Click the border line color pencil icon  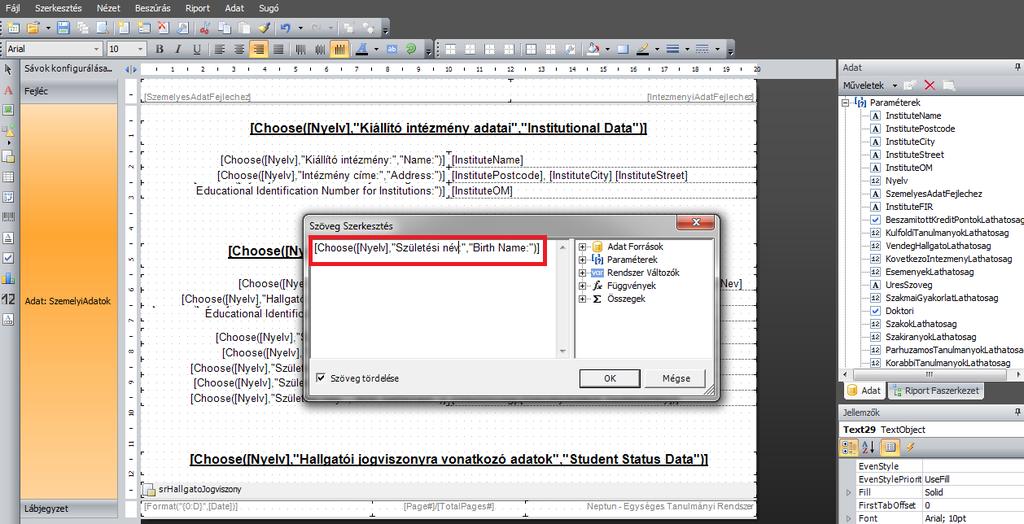tap(642, 49)
